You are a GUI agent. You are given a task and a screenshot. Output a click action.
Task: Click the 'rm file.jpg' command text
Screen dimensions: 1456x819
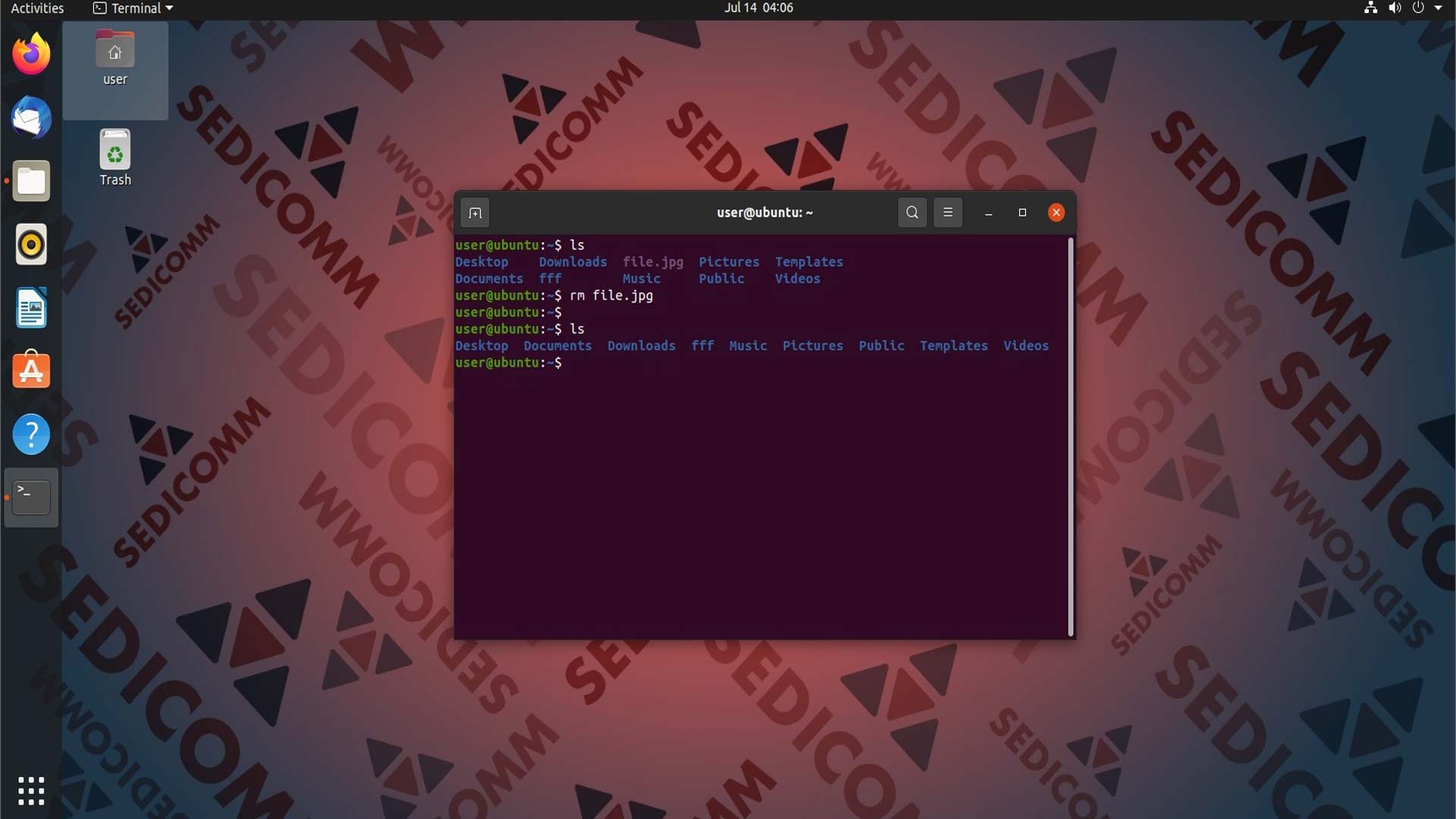(611, 296)
